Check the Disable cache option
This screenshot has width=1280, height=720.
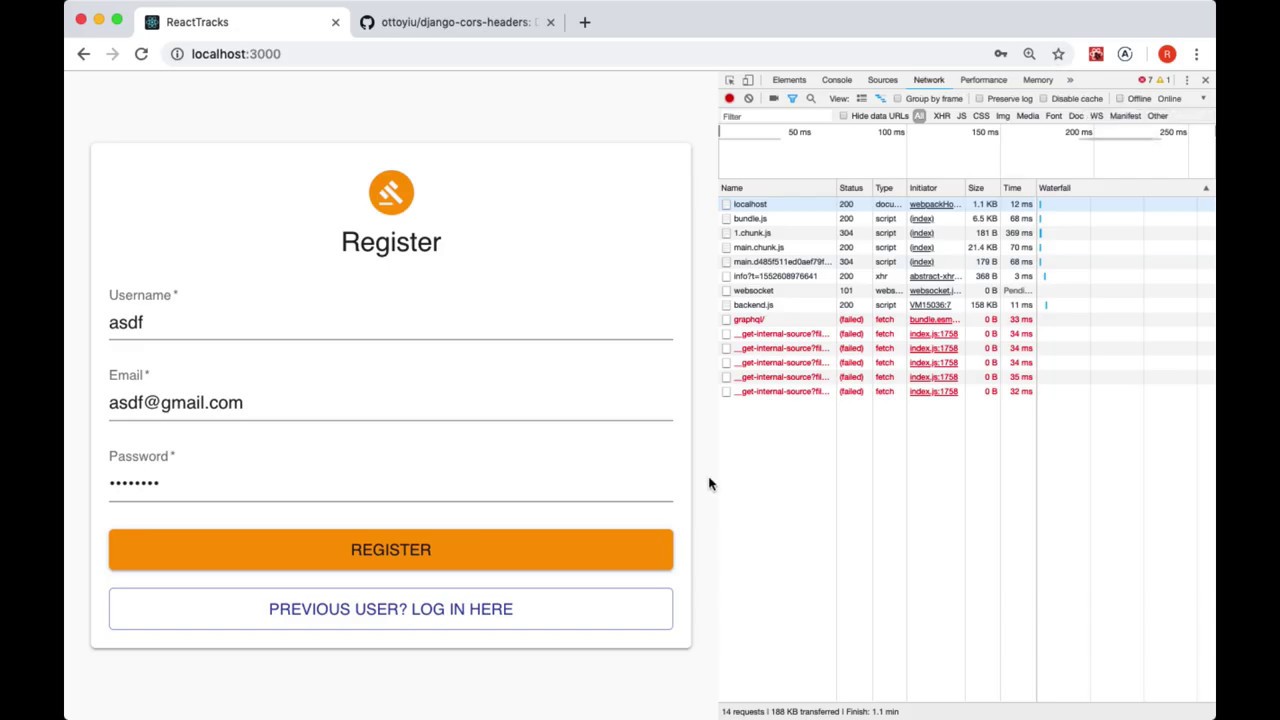coord(1043,99)
